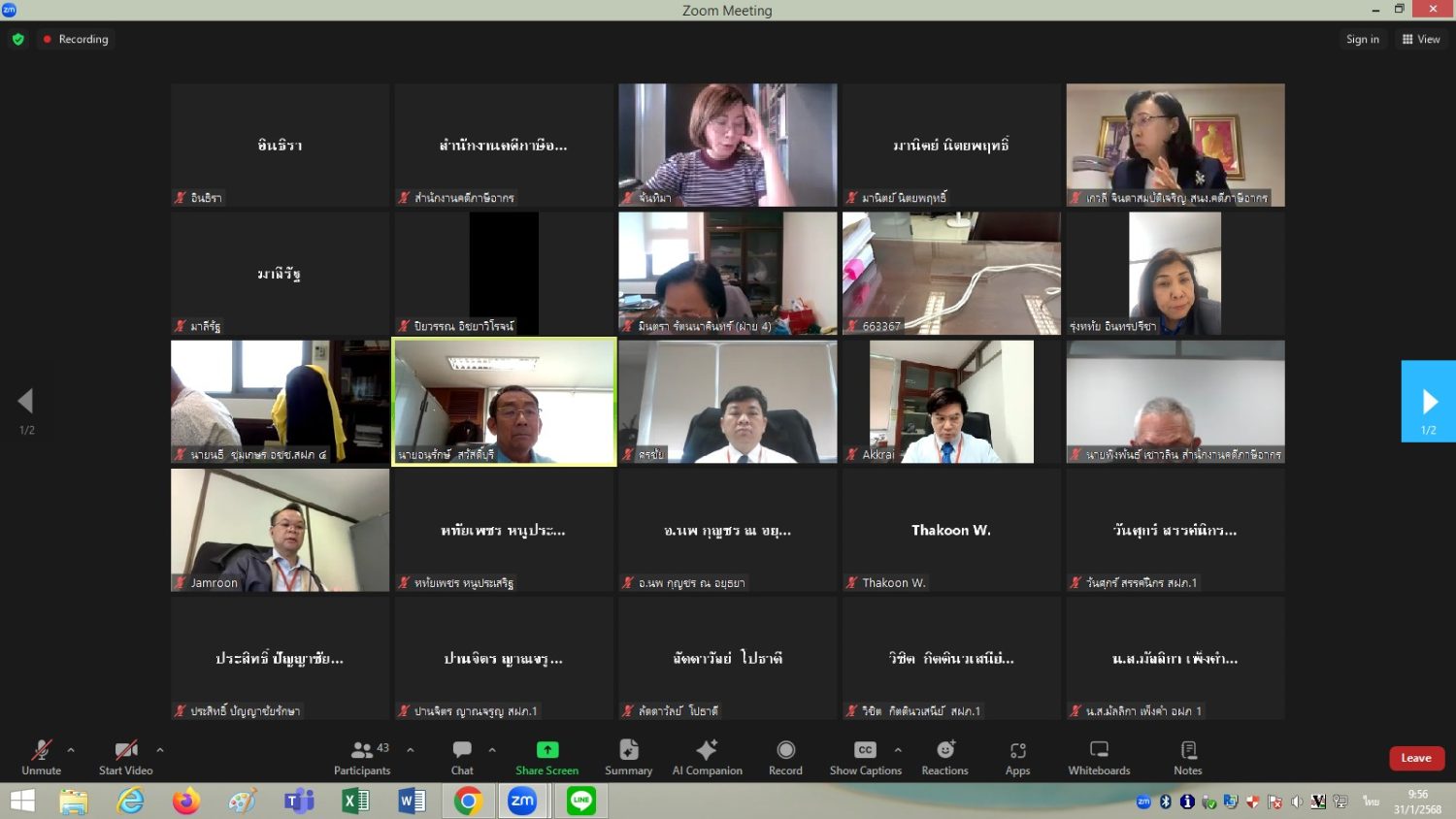Image resolution: width=1456 pixels, height=819 pixels.
Task: Open the meeting Summary
Action: point(628,757)
